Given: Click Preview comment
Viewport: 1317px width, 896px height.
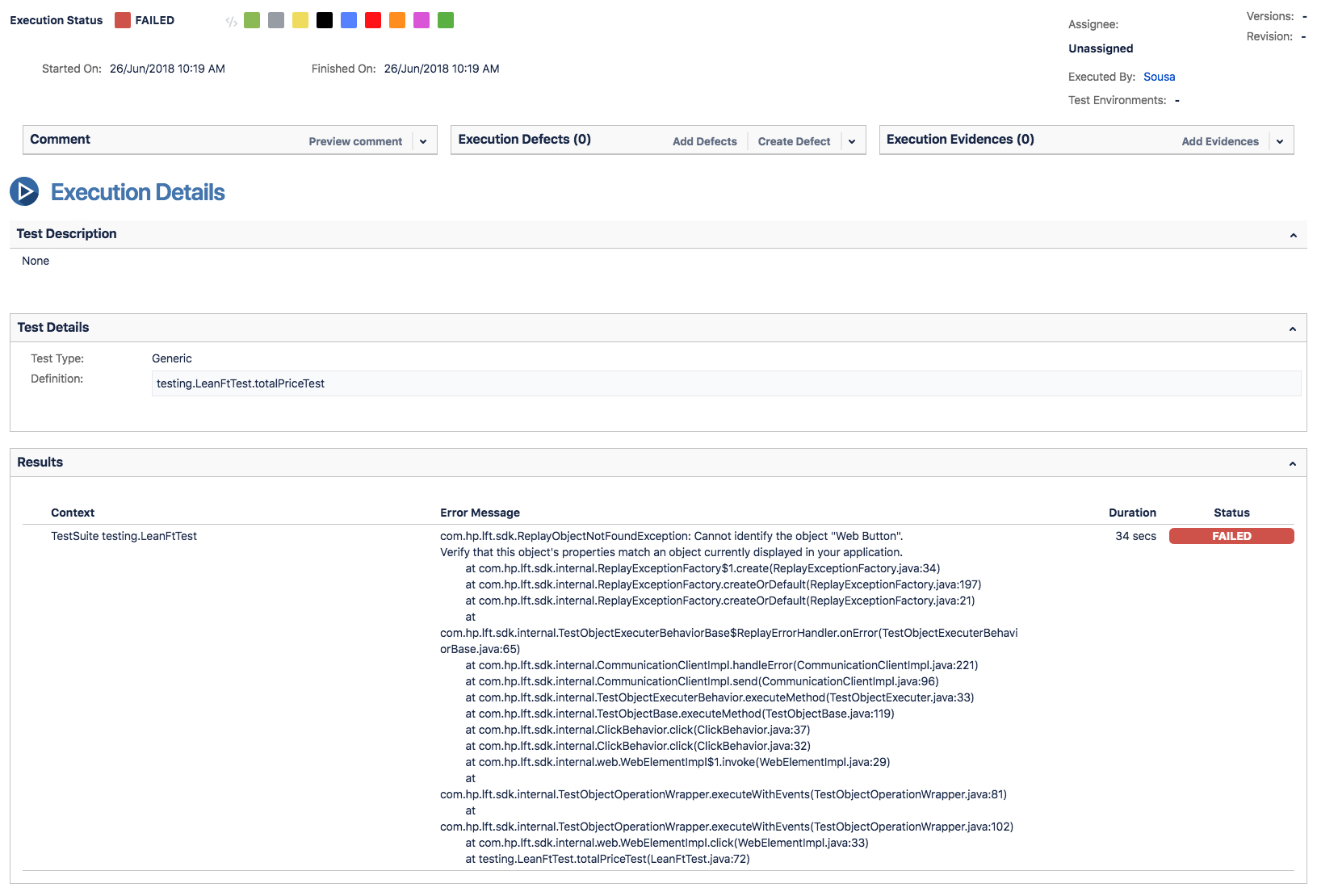Looking at the screenshot, I should pyautogui.click(x=355, y=141).
